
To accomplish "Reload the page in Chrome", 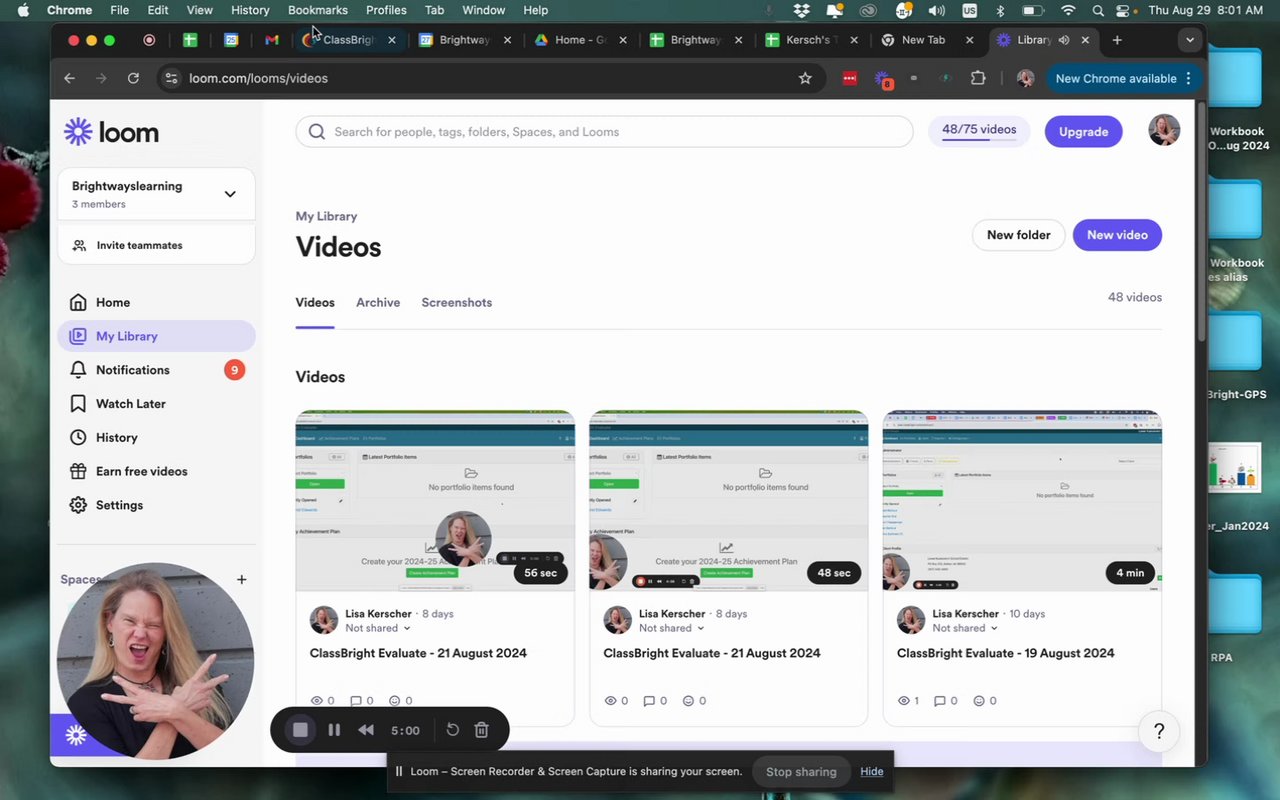I will (x=133, y=78).
